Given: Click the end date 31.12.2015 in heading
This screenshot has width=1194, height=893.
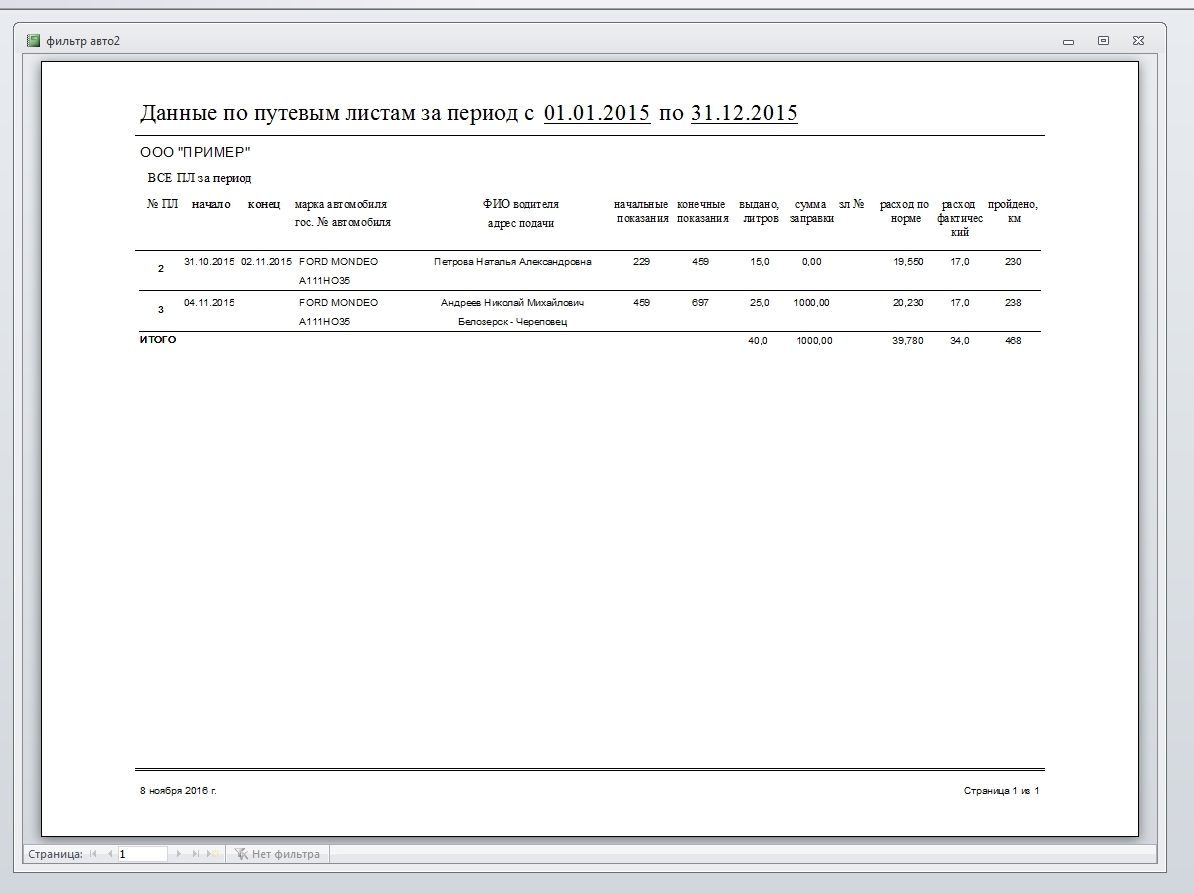Looking at the screenshot, I should click(744, 113).
